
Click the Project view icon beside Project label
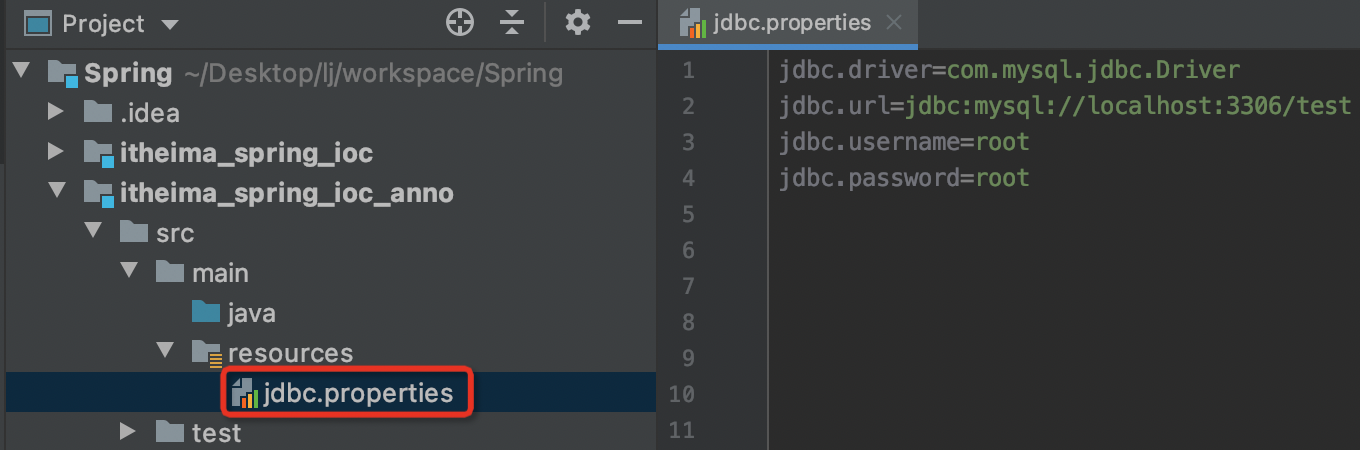38,23
